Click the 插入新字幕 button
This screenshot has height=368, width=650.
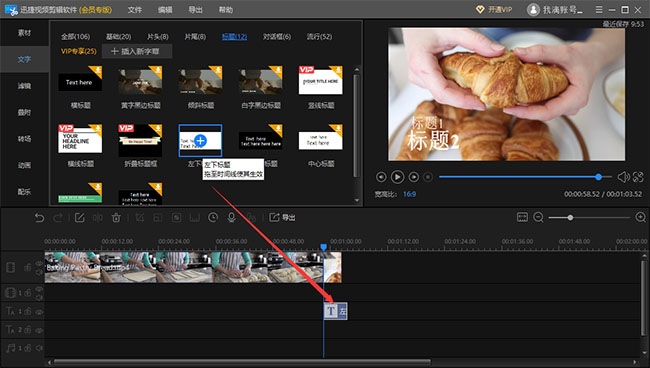click(136, 51)
